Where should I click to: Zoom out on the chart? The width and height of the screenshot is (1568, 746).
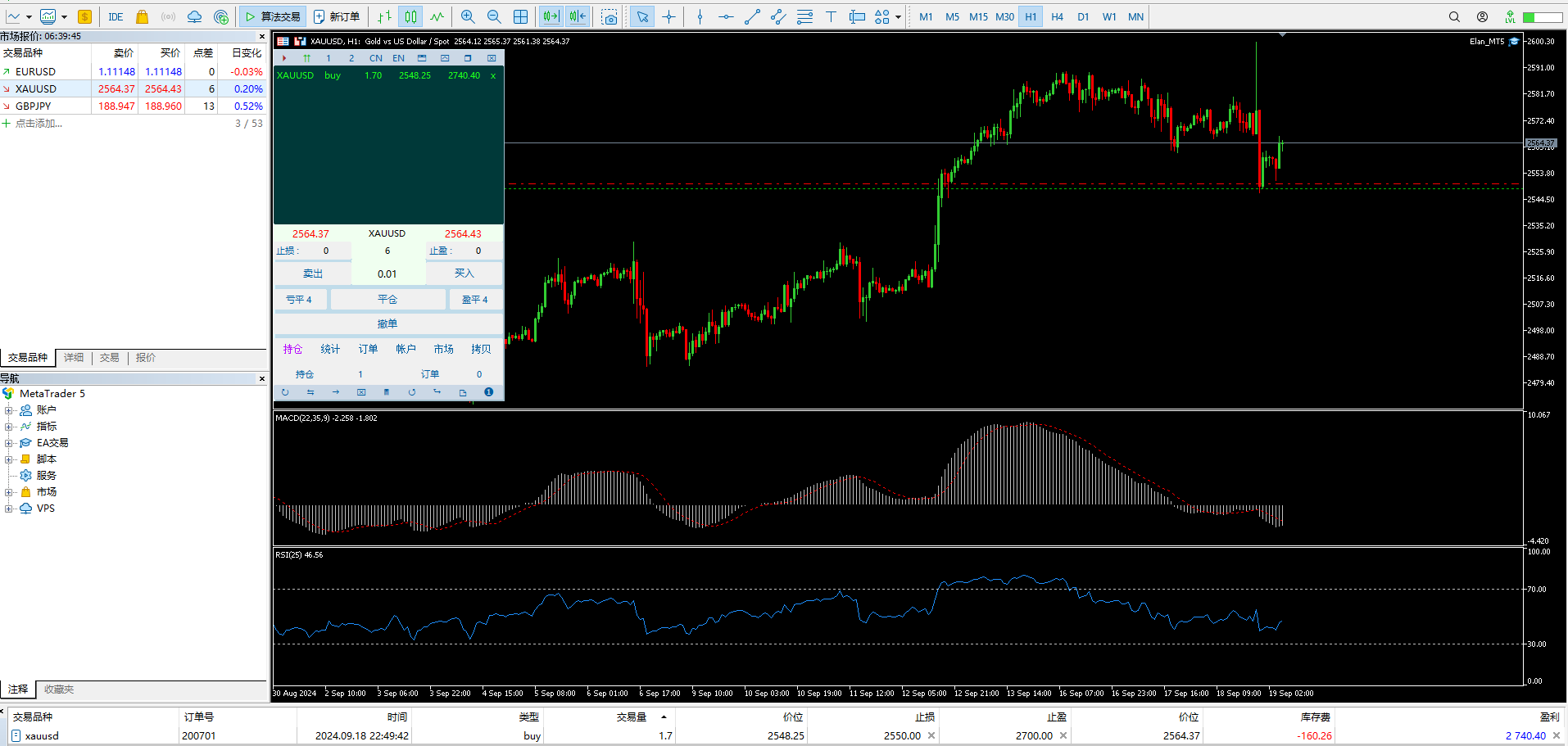pos(494,16)
